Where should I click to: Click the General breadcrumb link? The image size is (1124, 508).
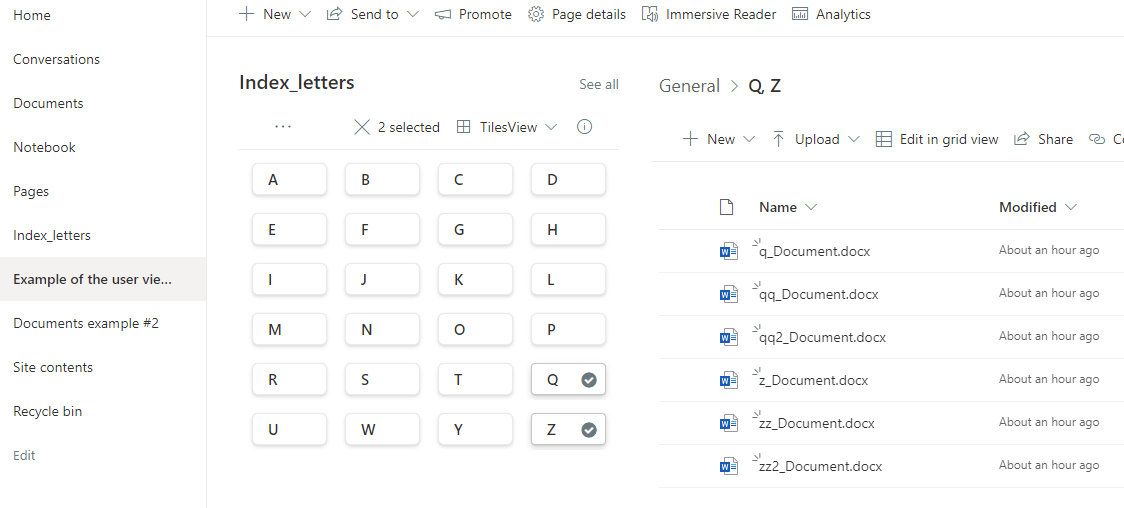[689, 86]
